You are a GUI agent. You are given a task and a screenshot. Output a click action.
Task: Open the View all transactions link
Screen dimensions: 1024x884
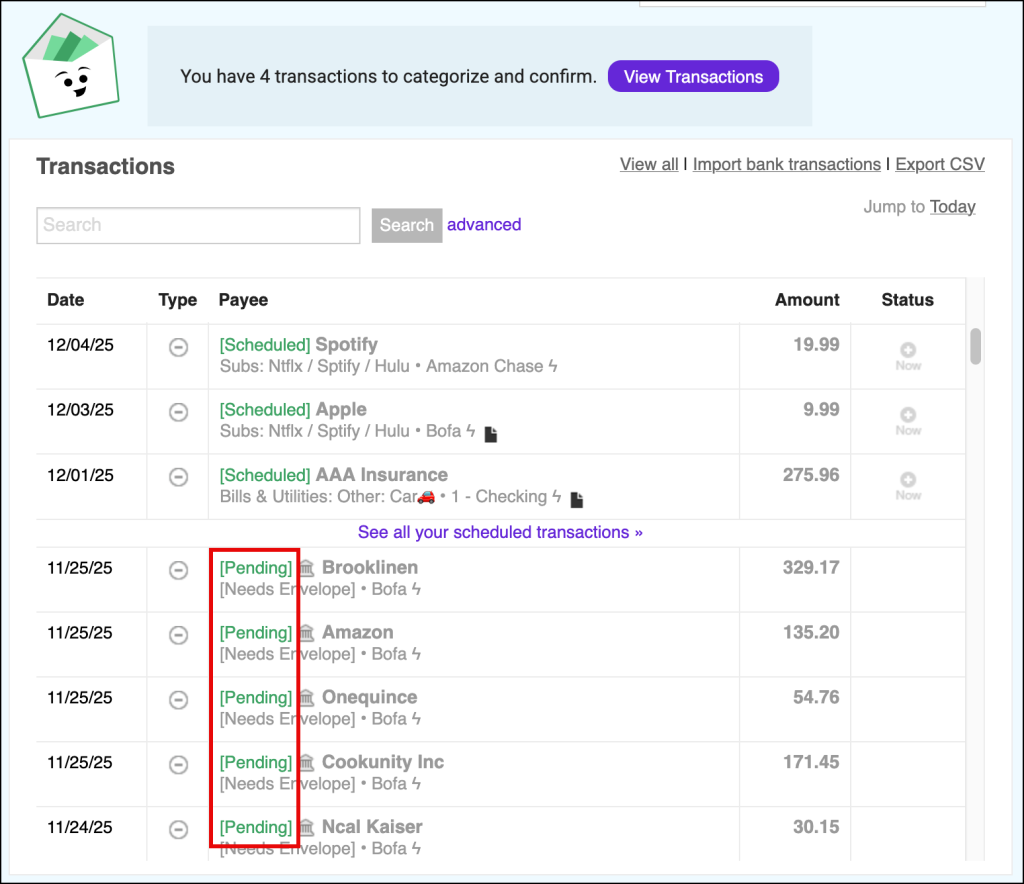tap(649, 165)
